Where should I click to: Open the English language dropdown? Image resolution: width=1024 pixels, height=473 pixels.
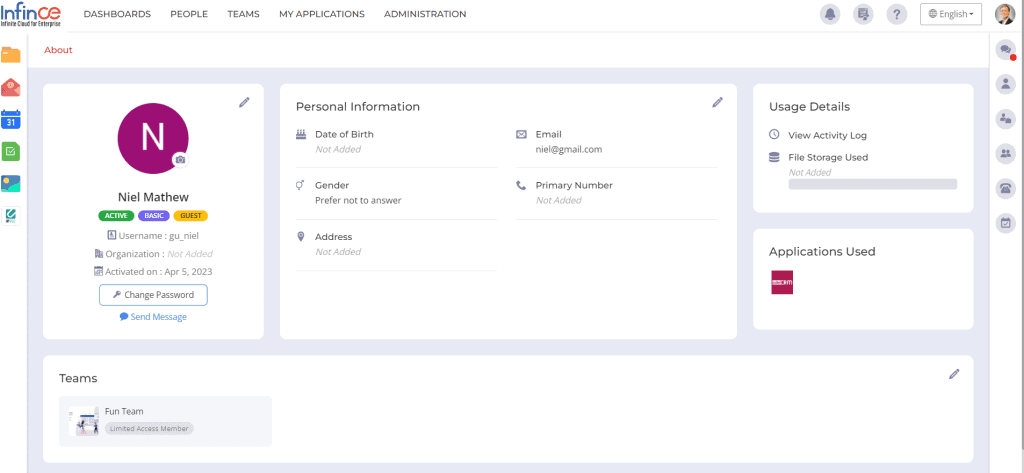pyautogui.click(x=950, y=14)
